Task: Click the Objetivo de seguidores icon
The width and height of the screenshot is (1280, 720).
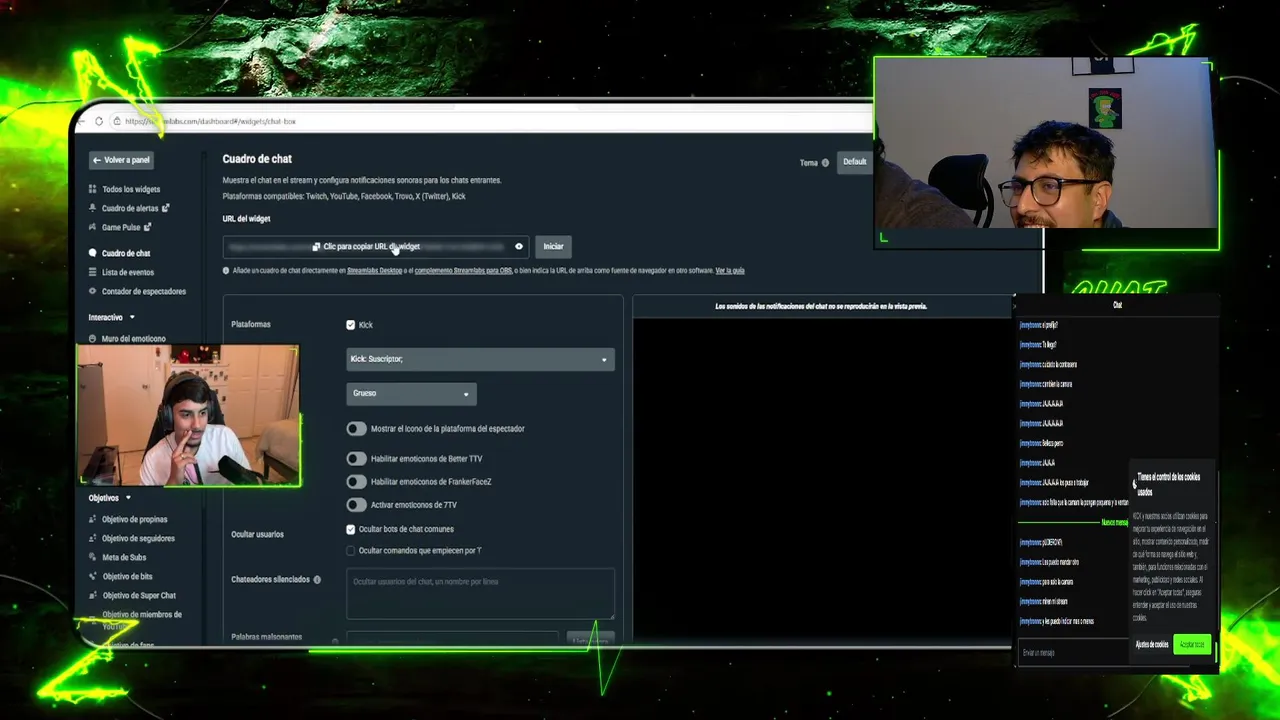Action: pyautogui.click(x=93, y=538)
